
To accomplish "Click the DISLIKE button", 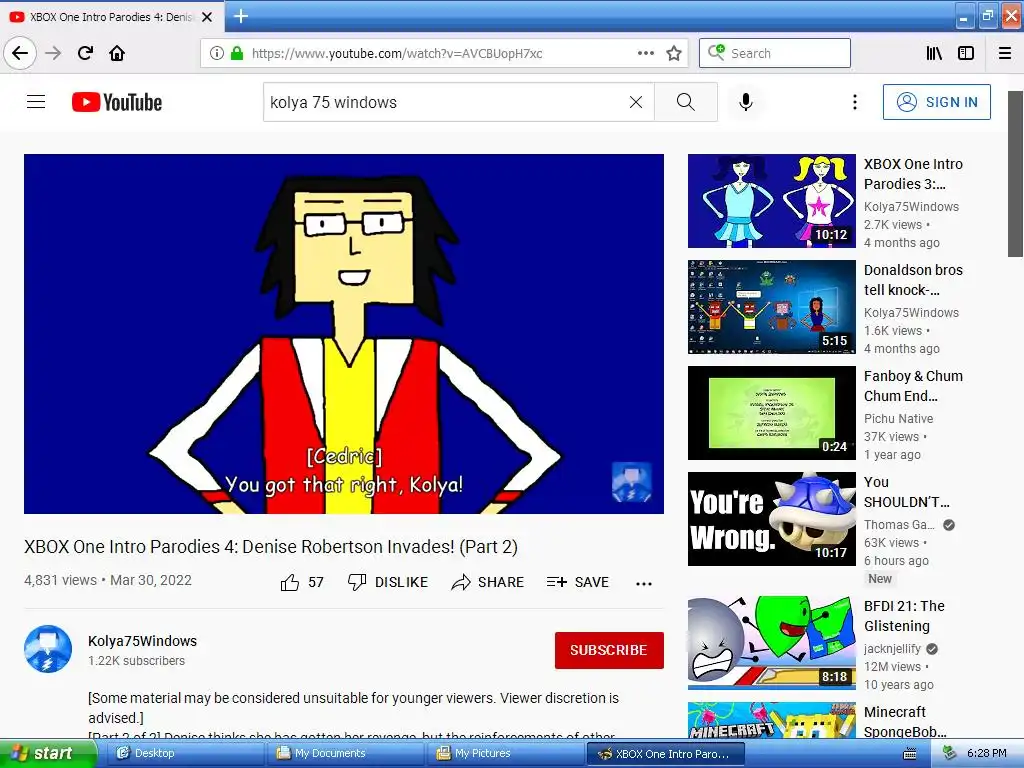I will coord(388,582).
